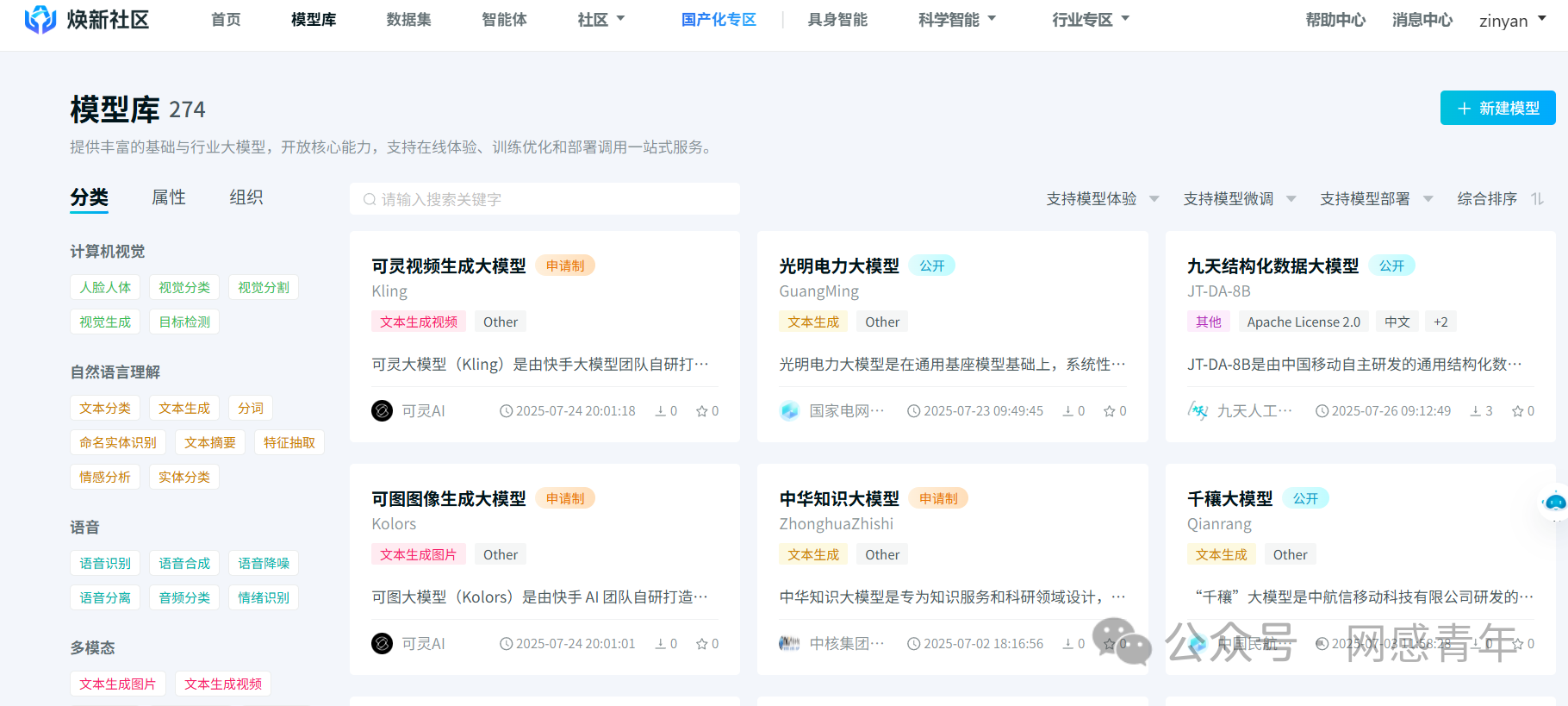The height and width of the screenshot is (706, 1568).
Task: Open the 具身智能 navigation item
Action: click(837, 19)
